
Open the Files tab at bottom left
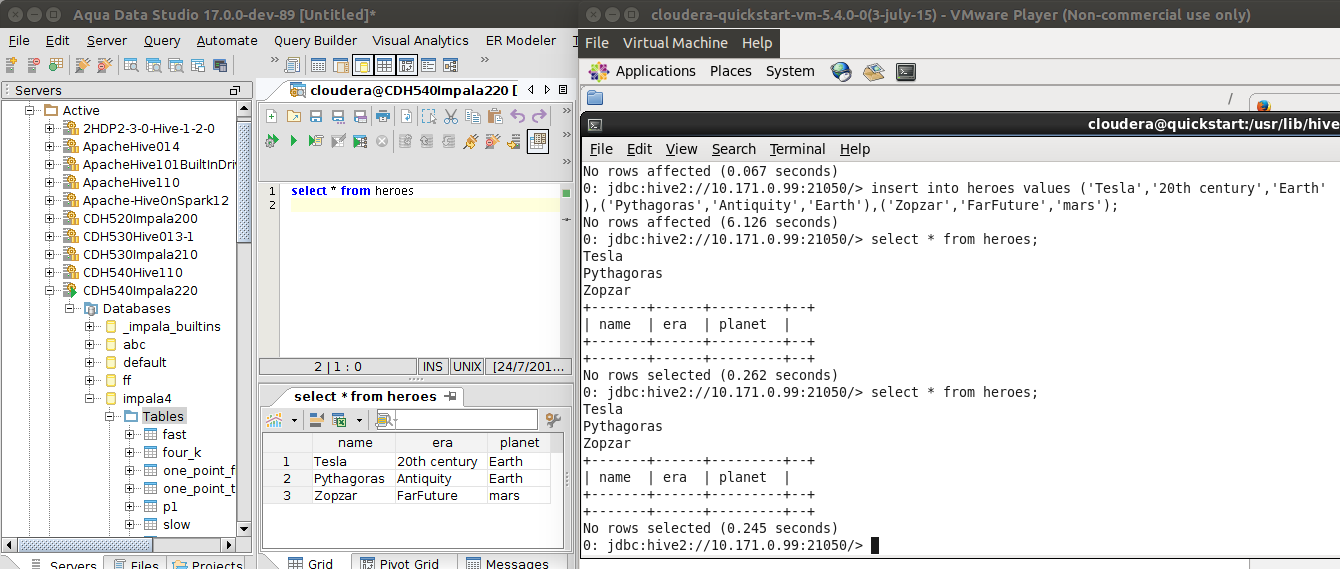tap(134, 565)
